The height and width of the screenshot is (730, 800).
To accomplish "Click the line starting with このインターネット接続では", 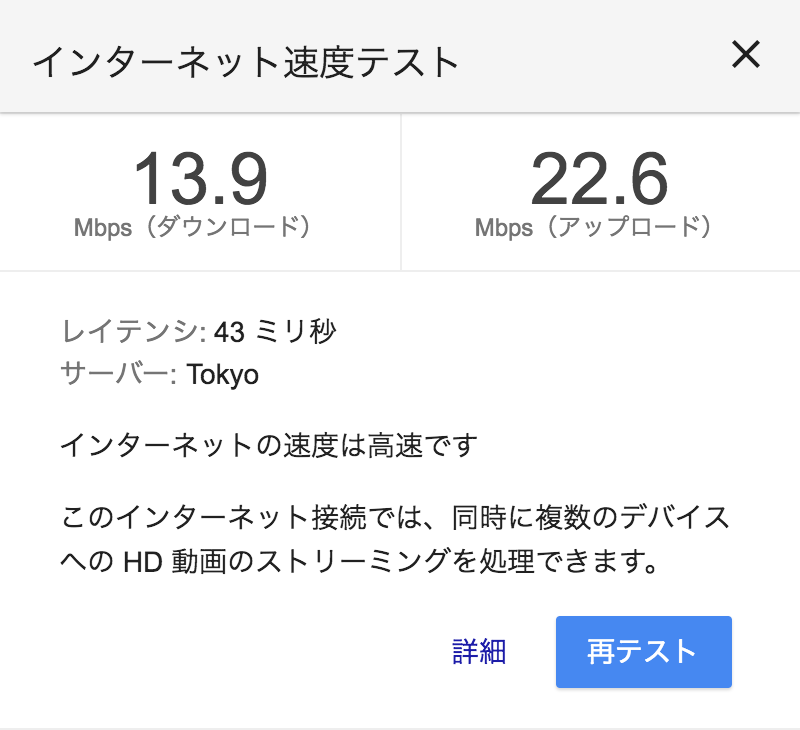I will click(395, 518).
